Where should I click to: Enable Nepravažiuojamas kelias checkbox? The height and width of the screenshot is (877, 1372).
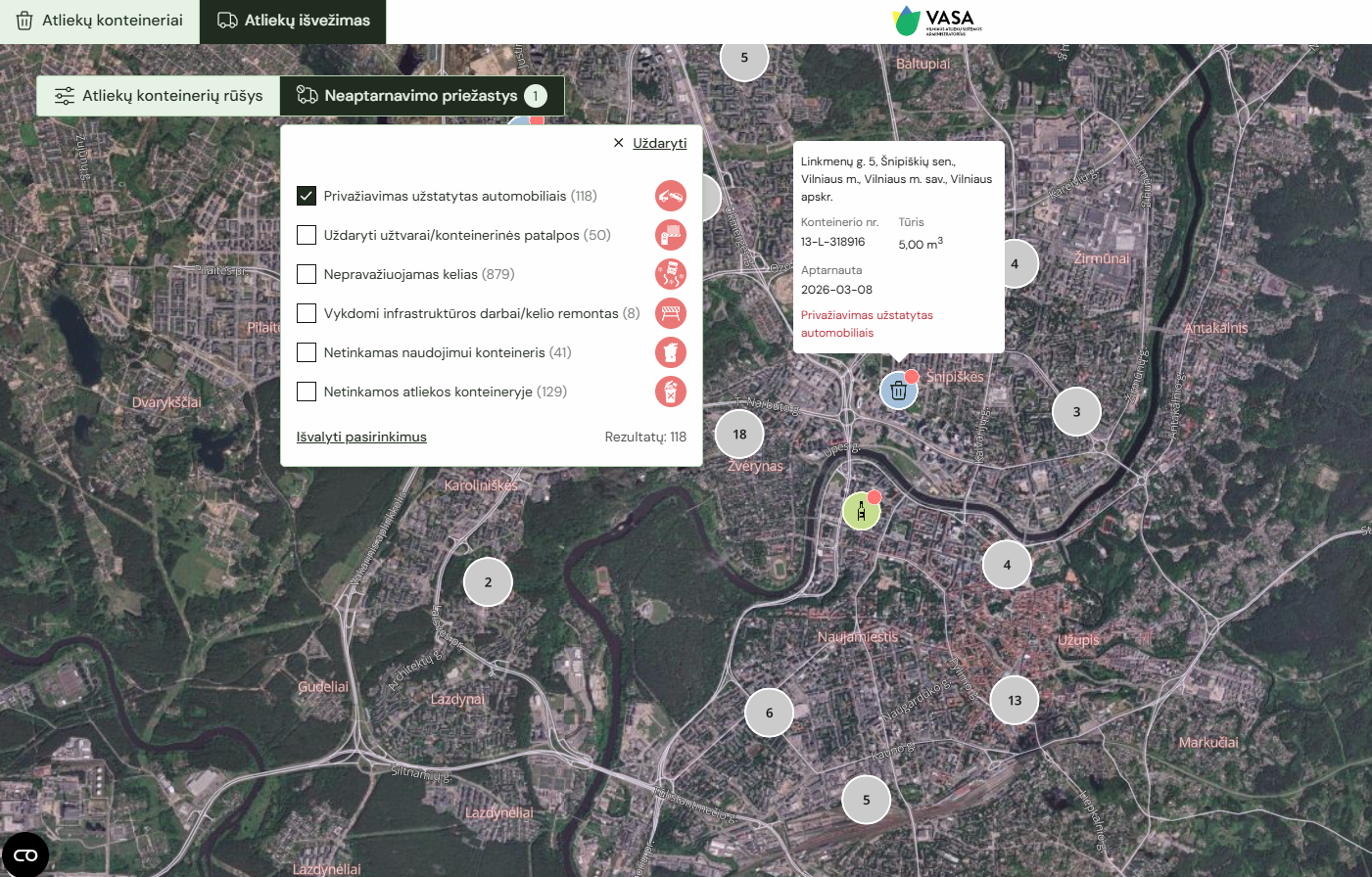click(307, 274)
